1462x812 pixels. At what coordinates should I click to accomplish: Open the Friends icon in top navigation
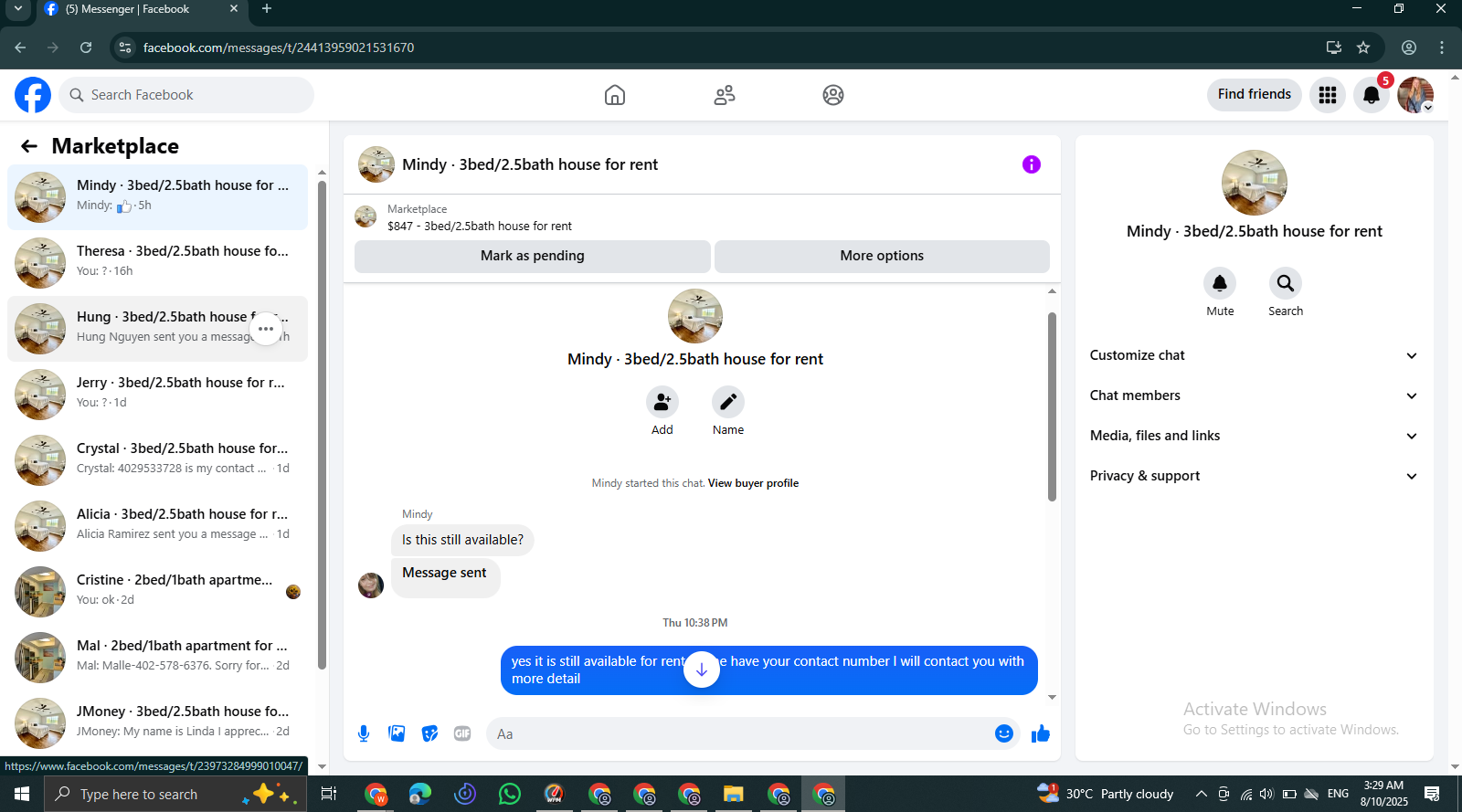[725, 95]
